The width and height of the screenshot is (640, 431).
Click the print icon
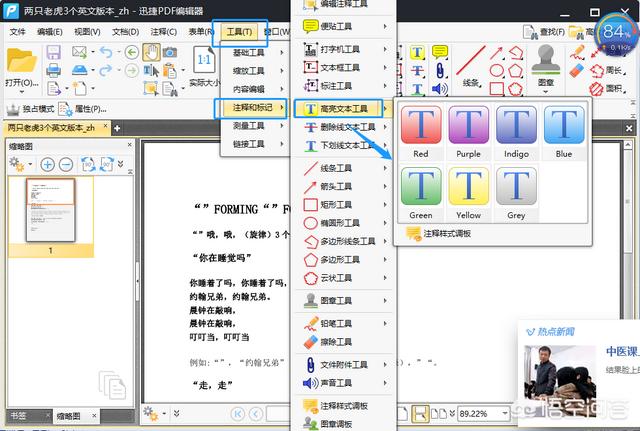click(x=53, y=71)
